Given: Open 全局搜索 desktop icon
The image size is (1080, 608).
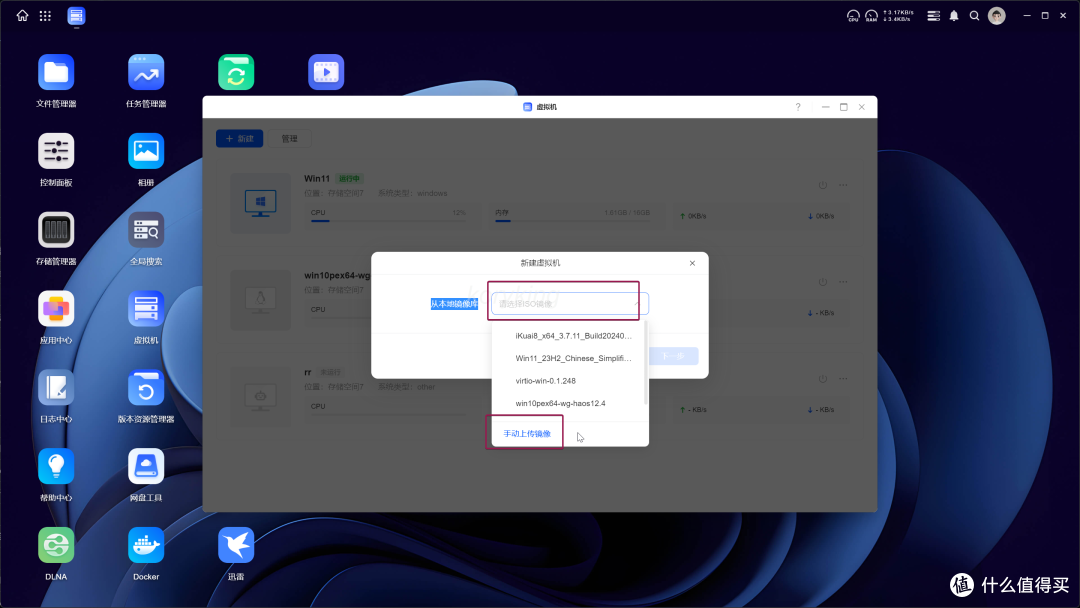Looking at the screenshot, I should [146, 230].
